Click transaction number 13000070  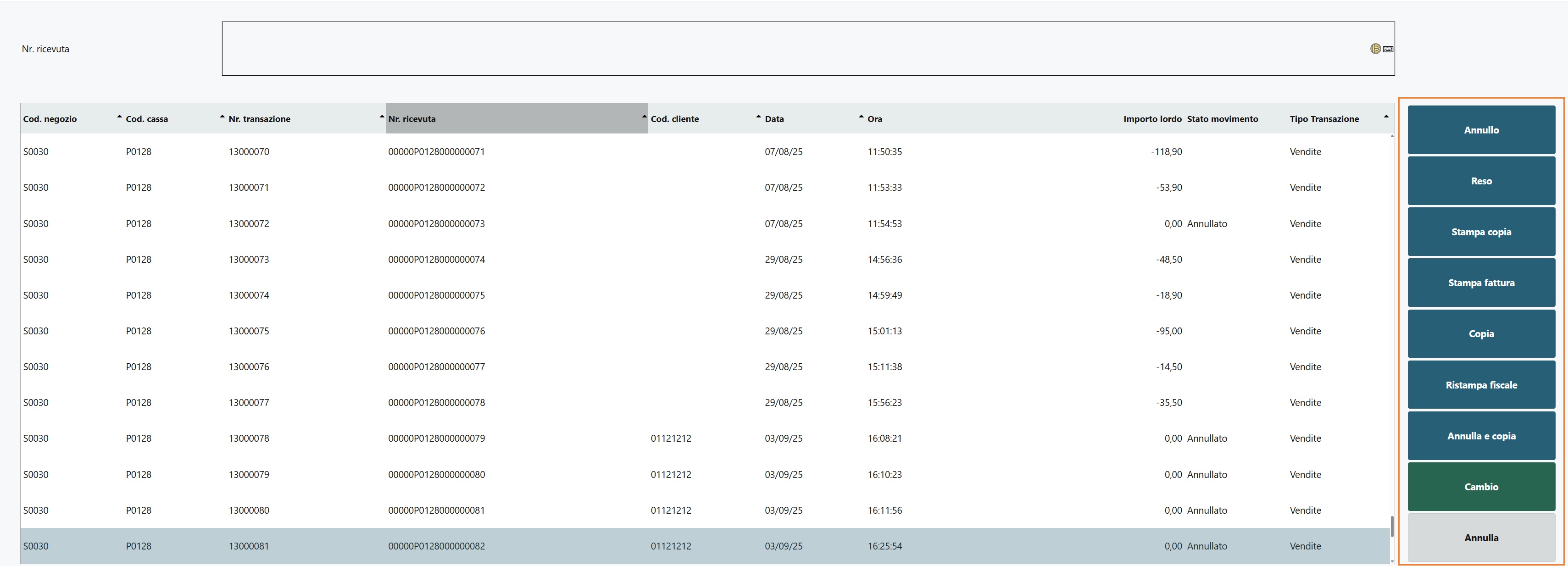coord(249,151)
